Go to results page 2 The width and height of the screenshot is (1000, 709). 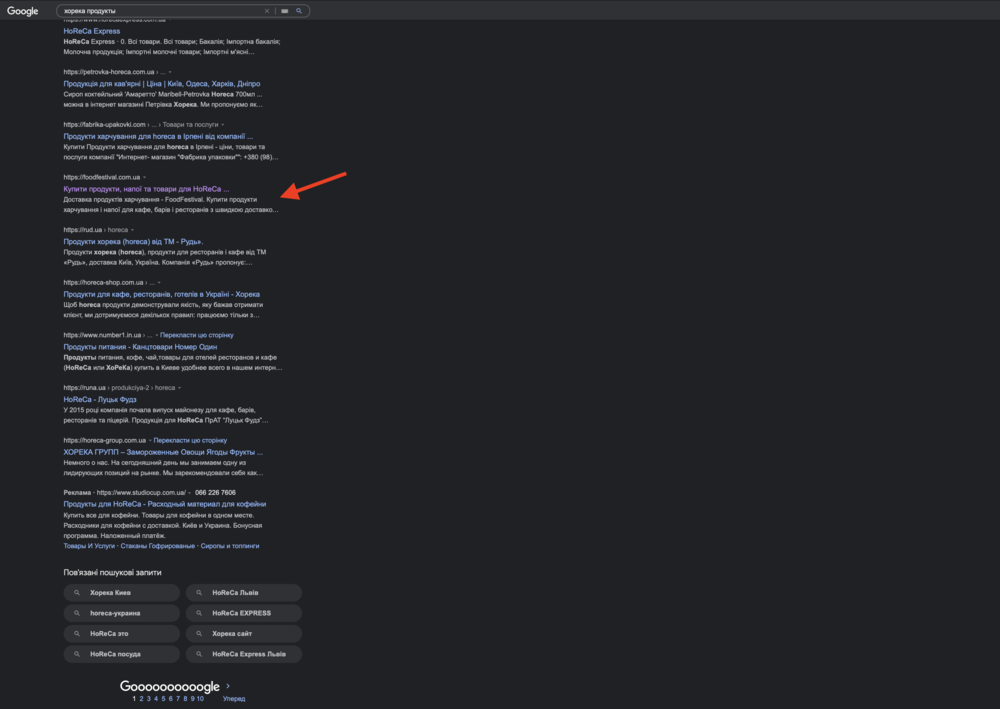click(x=142, y=699)
